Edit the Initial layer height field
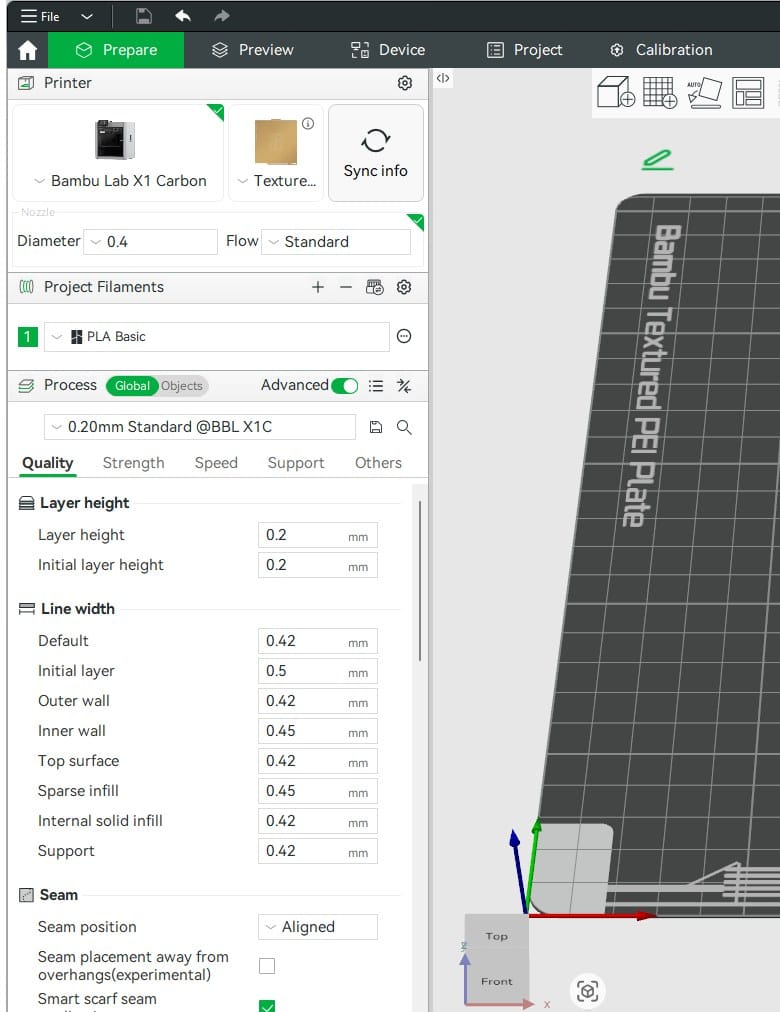Viewport: 780px width, 1012px height. [x=317, y=565]
